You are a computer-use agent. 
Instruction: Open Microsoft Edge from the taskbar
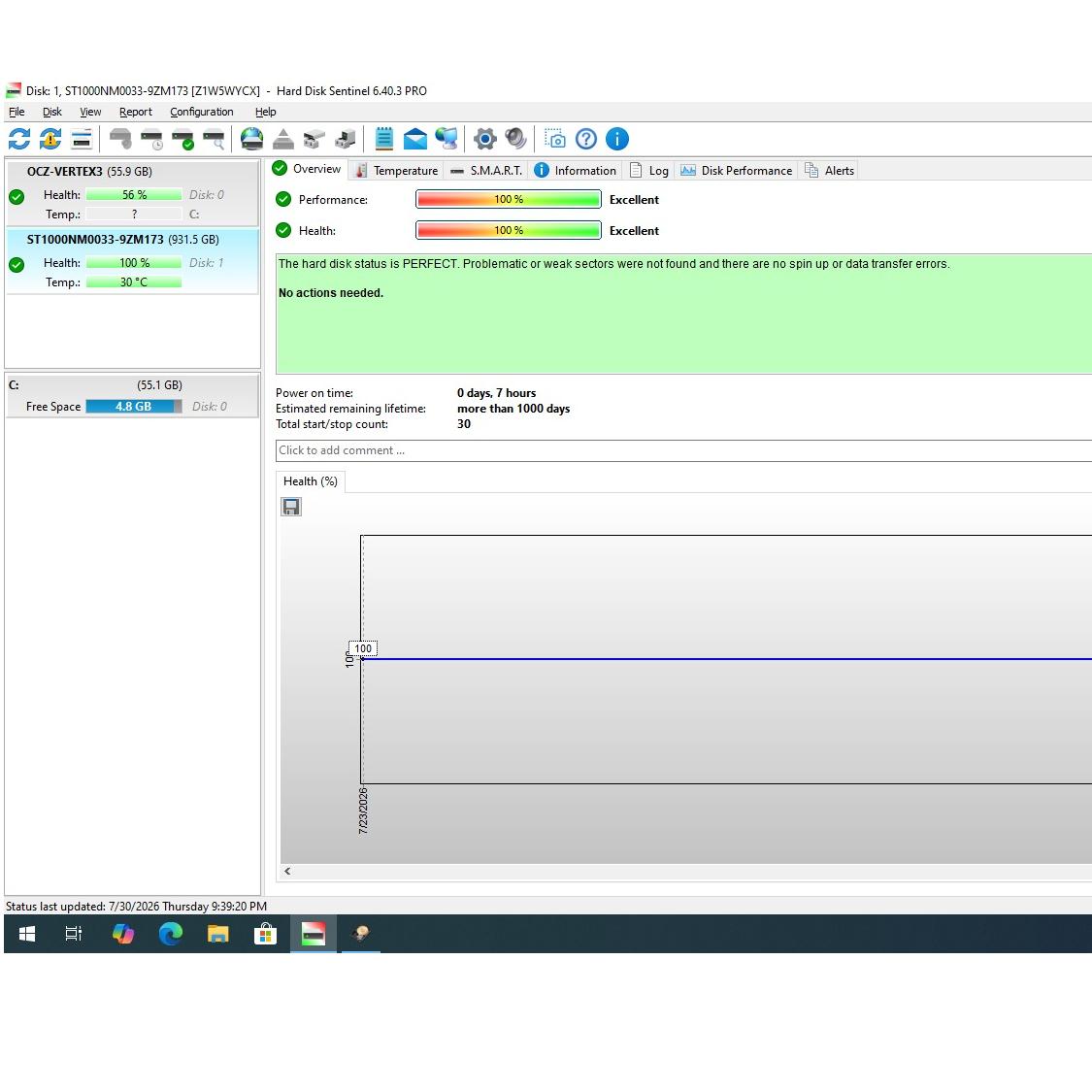tap(171, 934)
